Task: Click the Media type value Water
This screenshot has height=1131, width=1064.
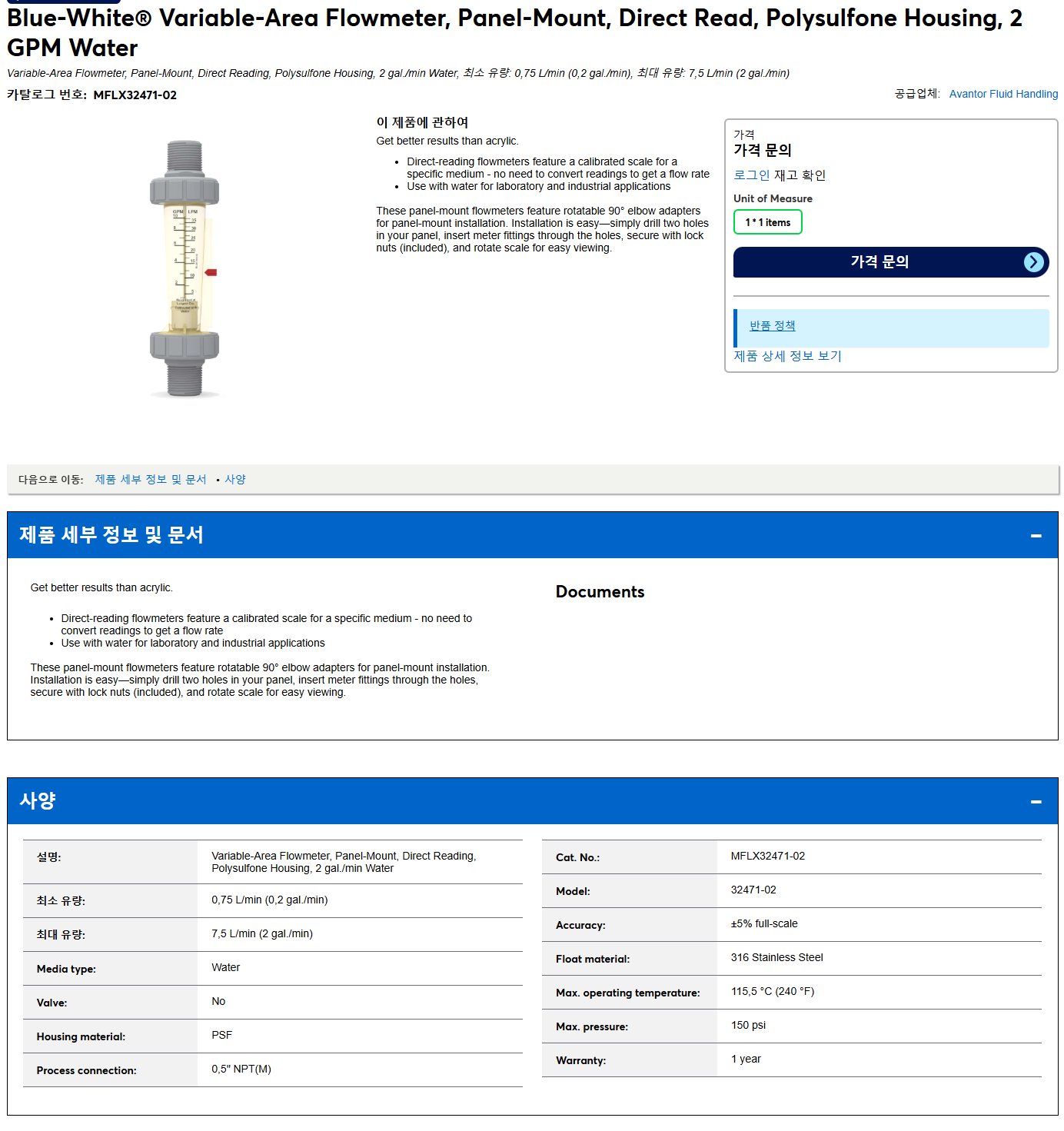Action: coord(225,967)
